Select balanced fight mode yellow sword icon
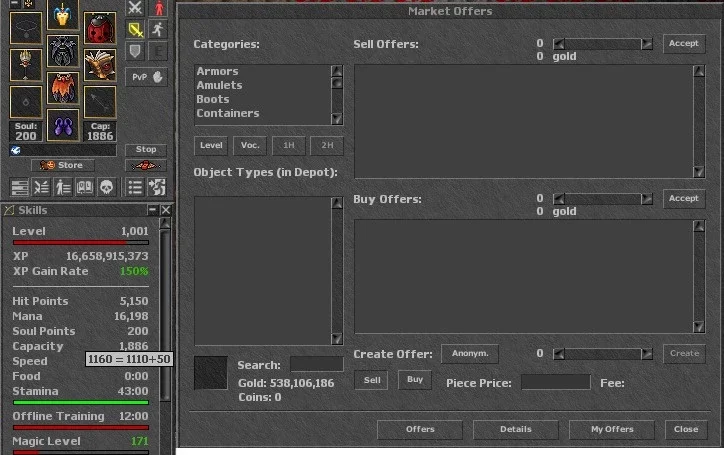This screenshot has height=455, width=724. [x=135, y=30]
